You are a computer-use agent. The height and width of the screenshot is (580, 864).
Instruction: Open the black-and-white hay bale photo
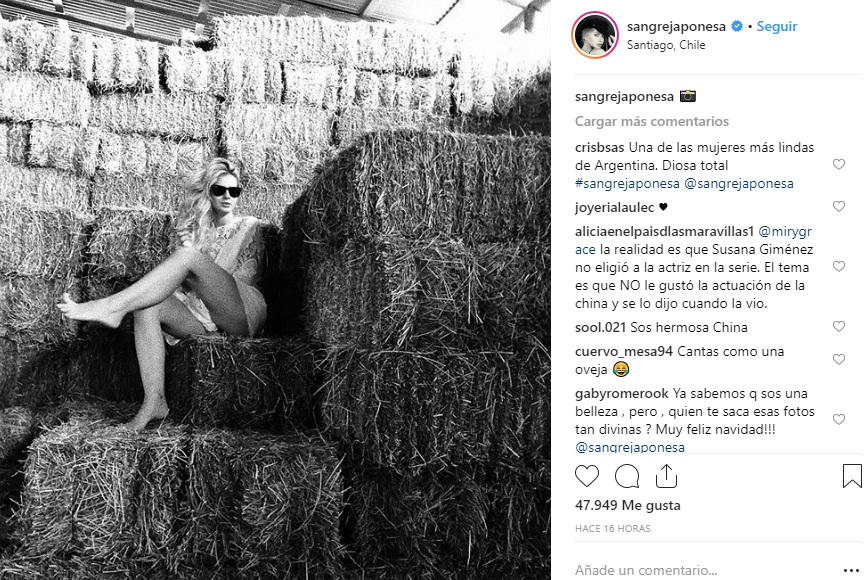point(275,290)
